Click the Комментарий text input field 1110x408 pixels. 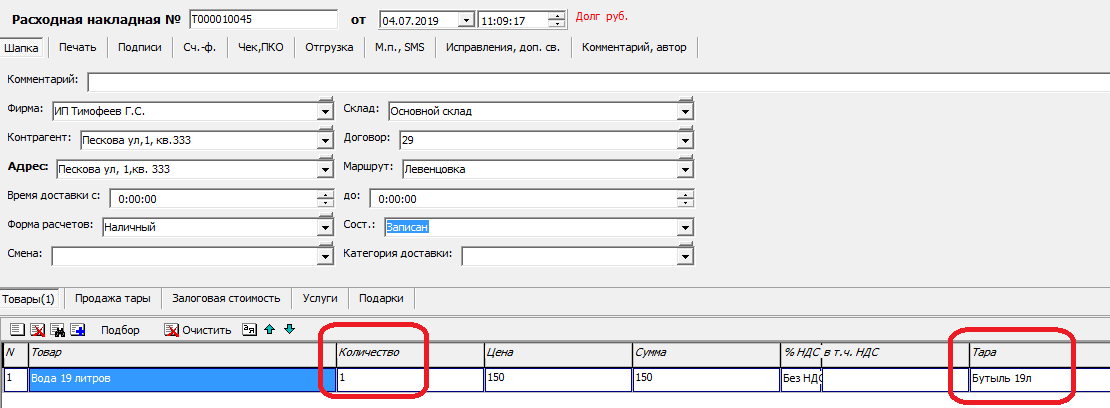point(590,81)
